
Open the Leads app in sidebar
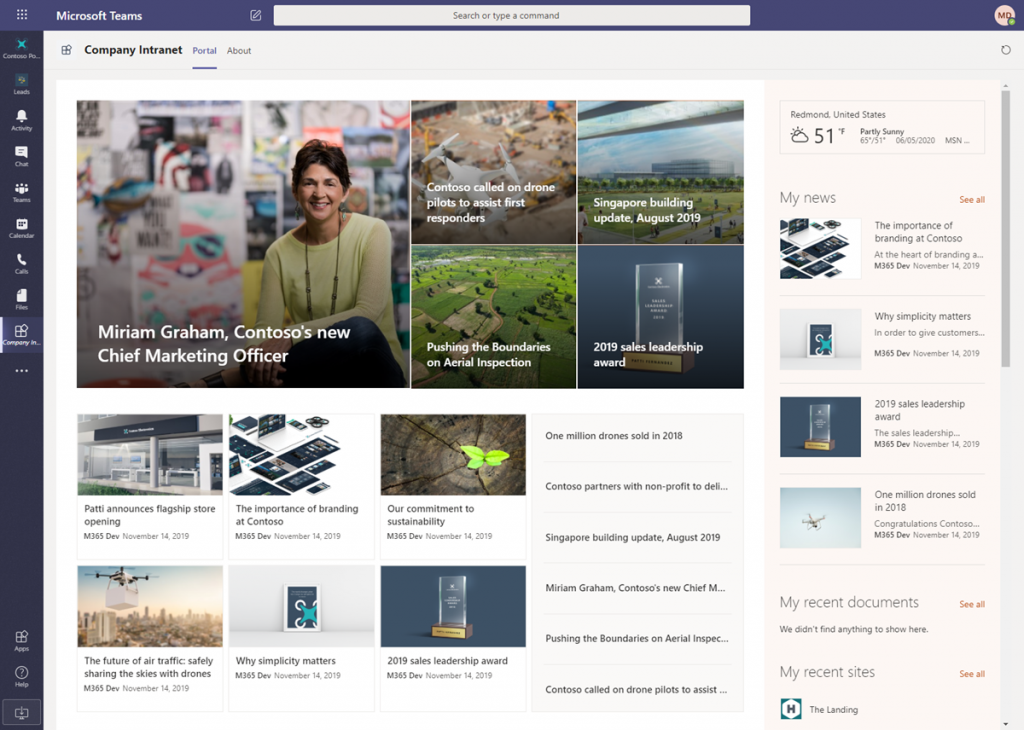[22, 84]
